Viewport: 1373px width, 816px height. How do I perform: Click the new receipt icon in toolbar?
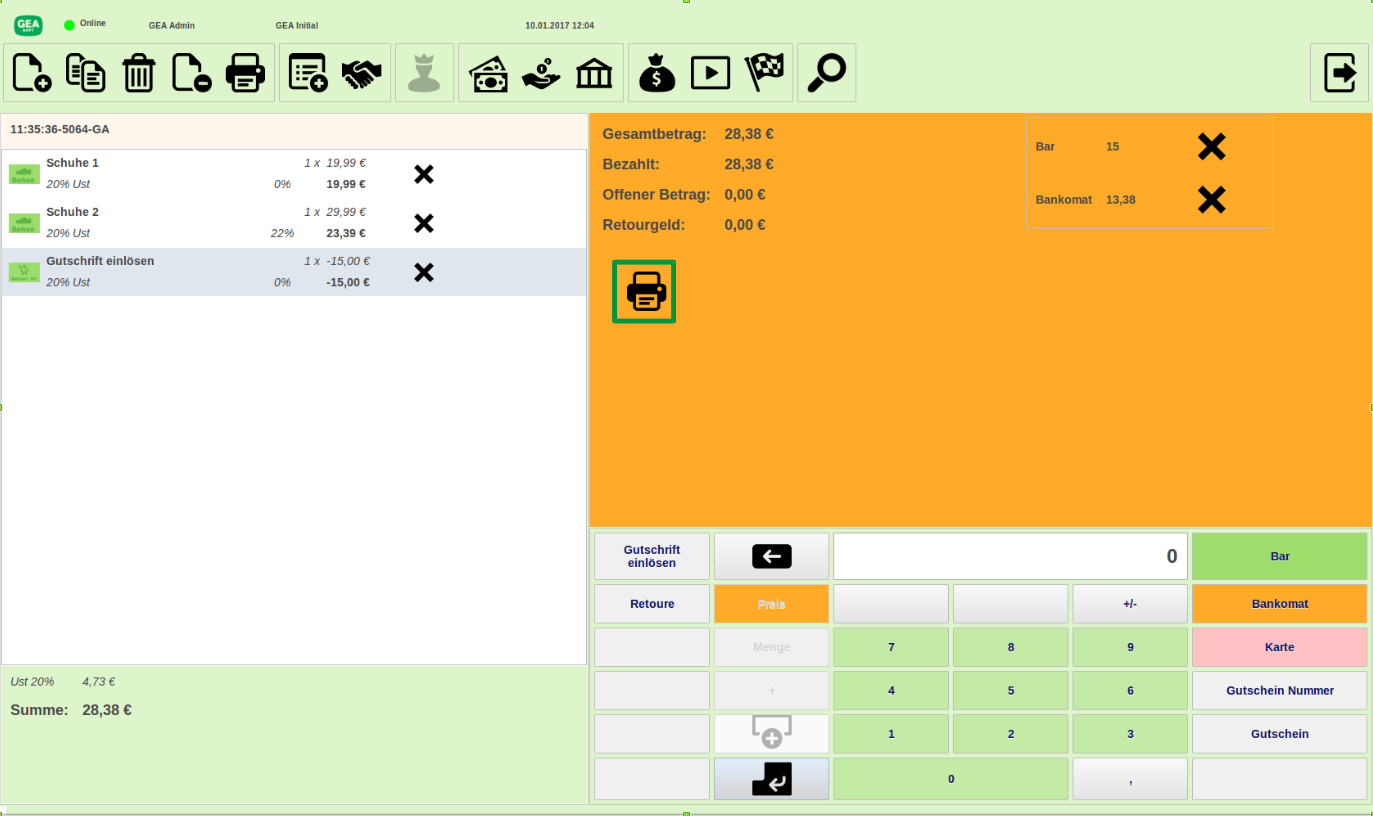32,73
